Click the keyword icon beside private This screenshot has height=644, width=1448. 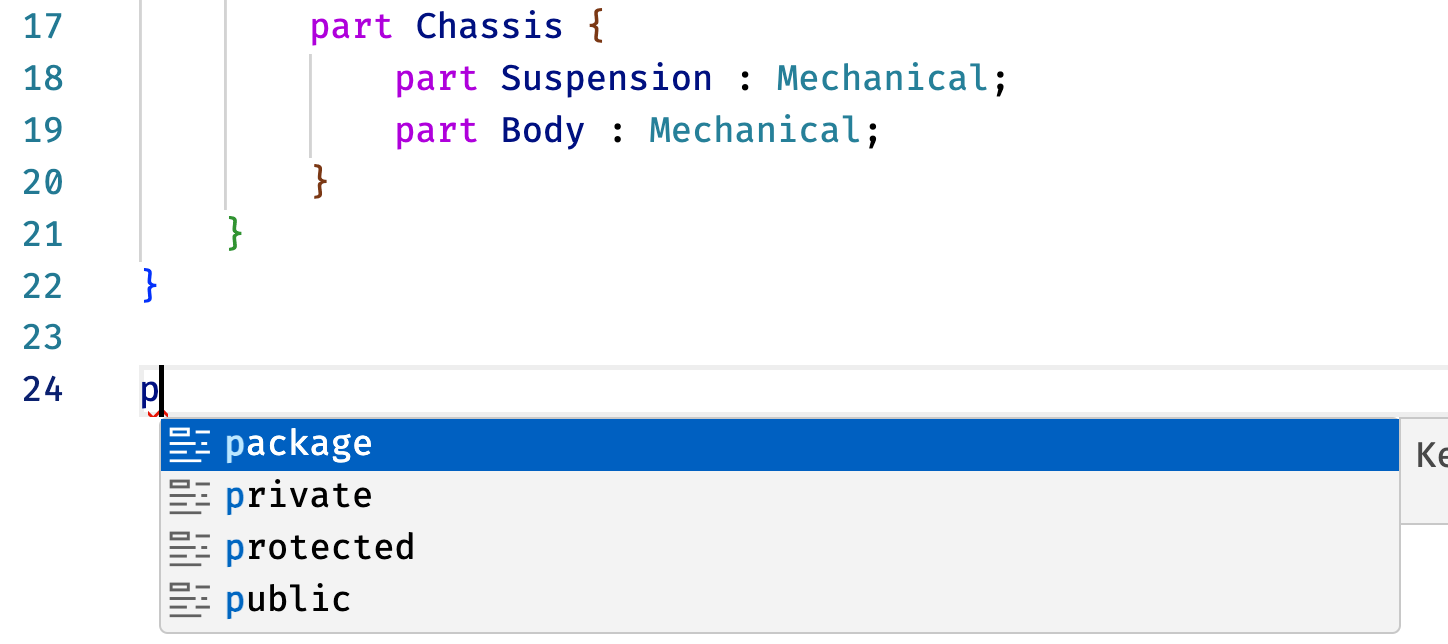click(x=190, y=497)
